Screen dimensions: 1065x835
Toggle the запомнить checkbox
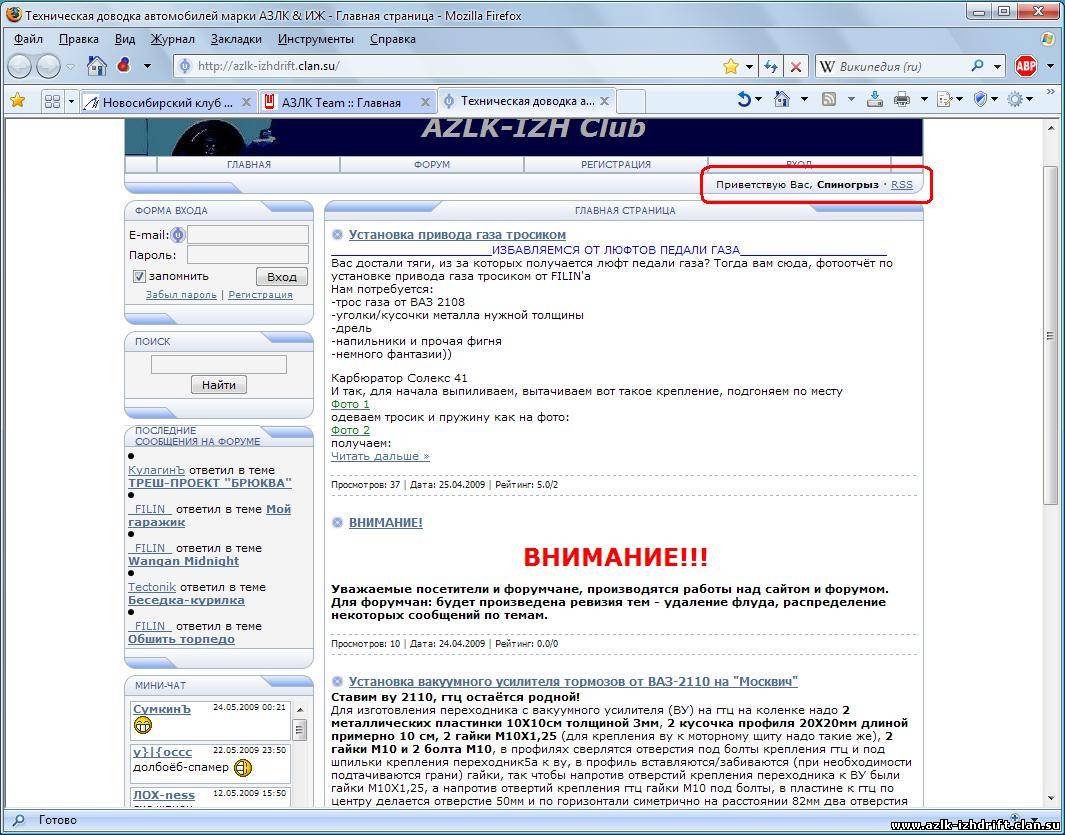[139, 276]
